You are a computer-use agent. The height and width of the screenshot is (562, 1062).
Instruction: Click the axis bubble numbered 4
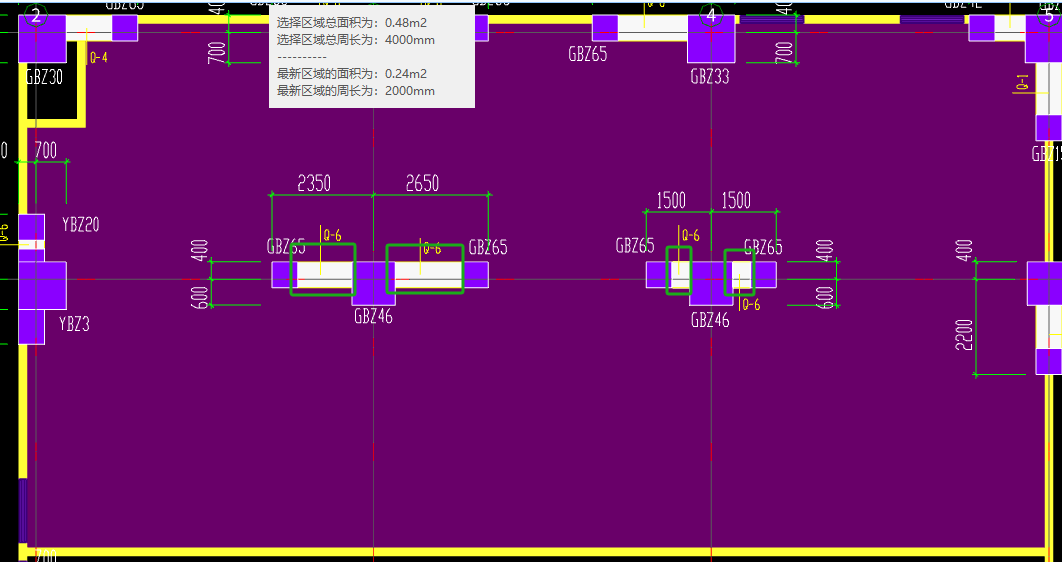(710, 16)
